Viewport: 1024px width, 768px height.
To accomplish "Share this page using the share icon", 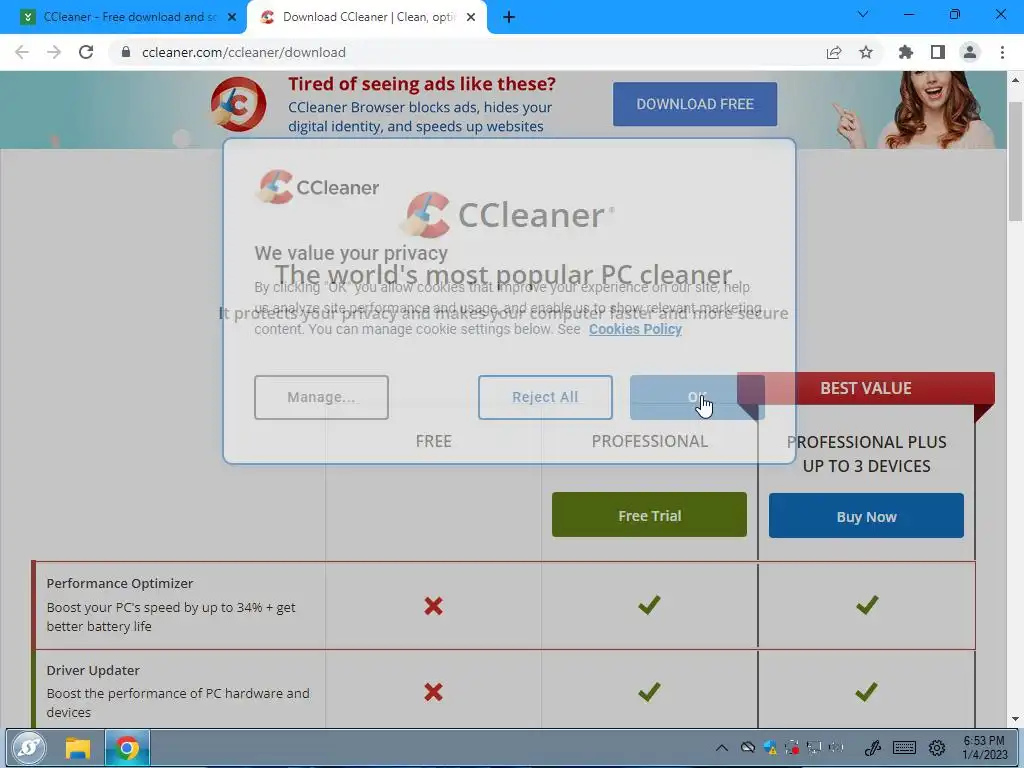I will click(834, 52).
